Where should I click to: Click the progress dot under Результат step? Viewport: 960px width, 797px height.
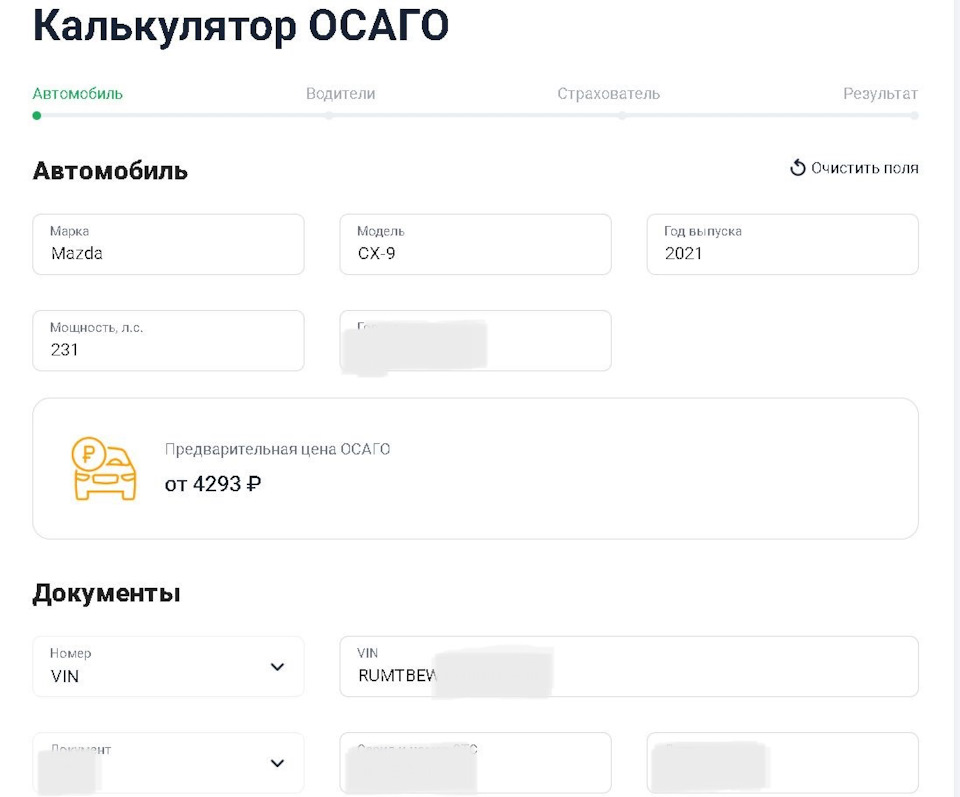(914, 116)
